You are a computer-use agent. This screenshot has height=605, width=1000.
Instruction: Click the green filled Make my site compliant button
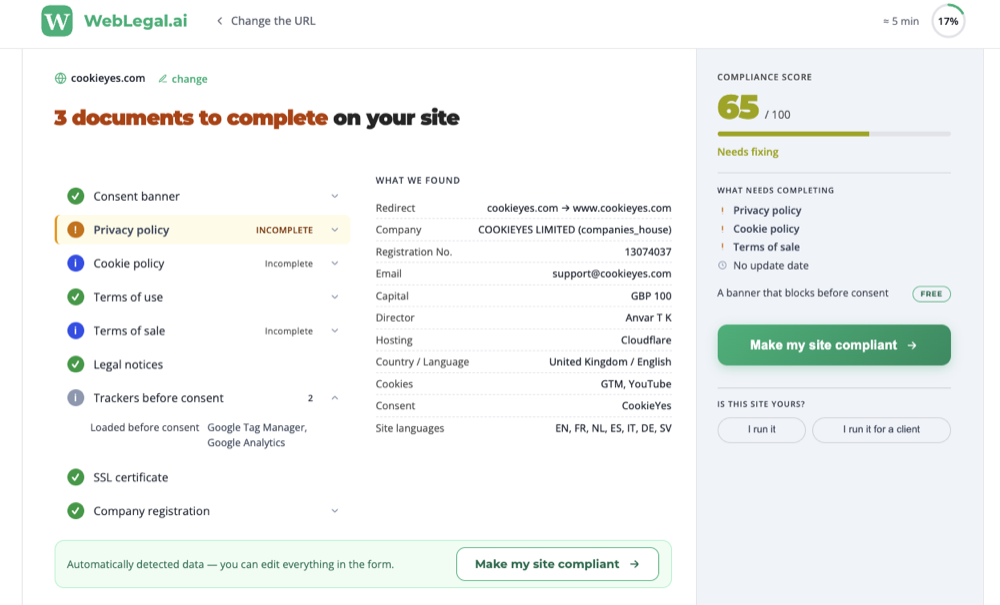[x=834, y=345]
